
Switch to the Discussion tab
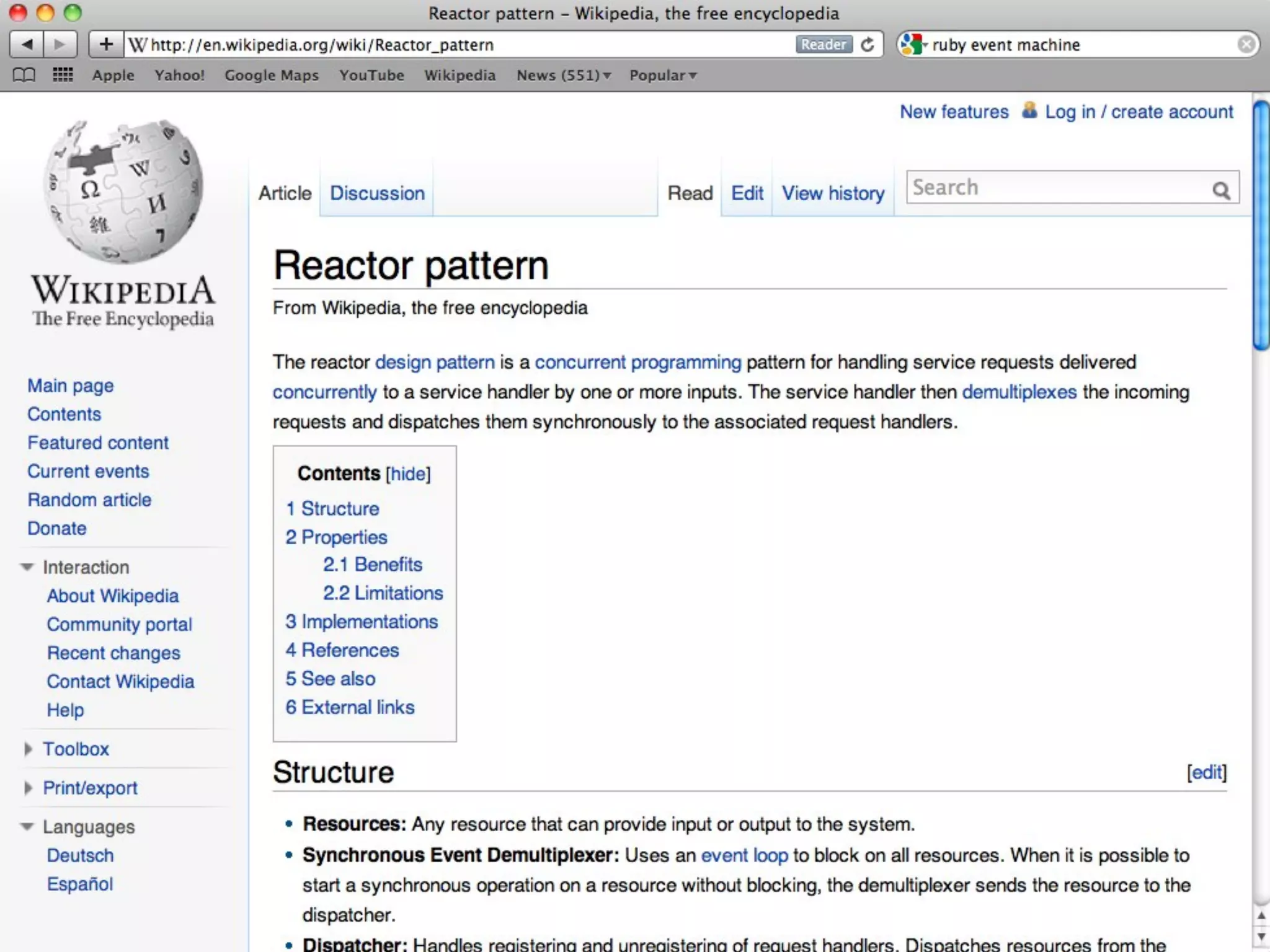coord(377,193)
